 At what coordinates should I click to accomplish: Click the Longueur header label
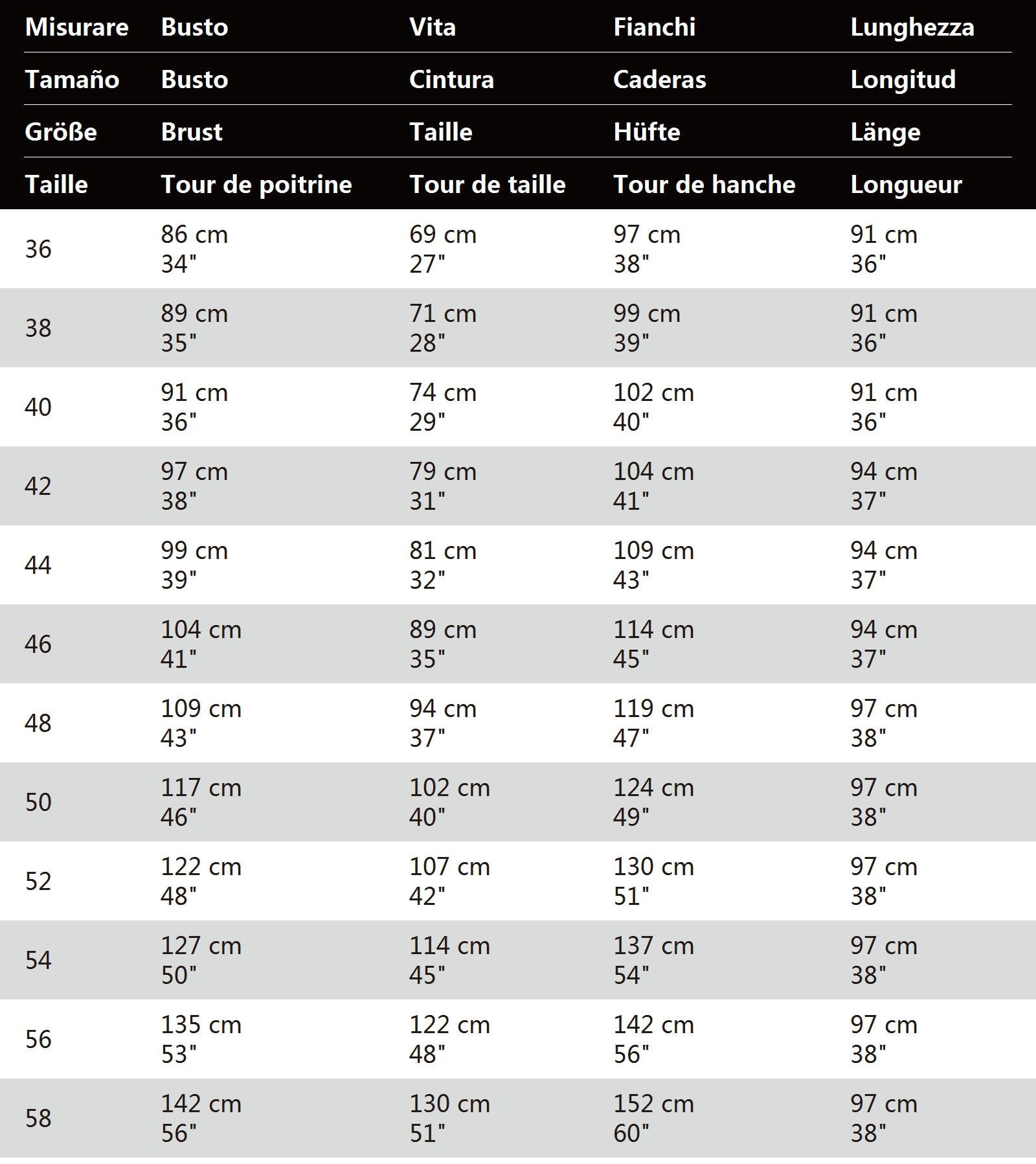coord(906,185)
